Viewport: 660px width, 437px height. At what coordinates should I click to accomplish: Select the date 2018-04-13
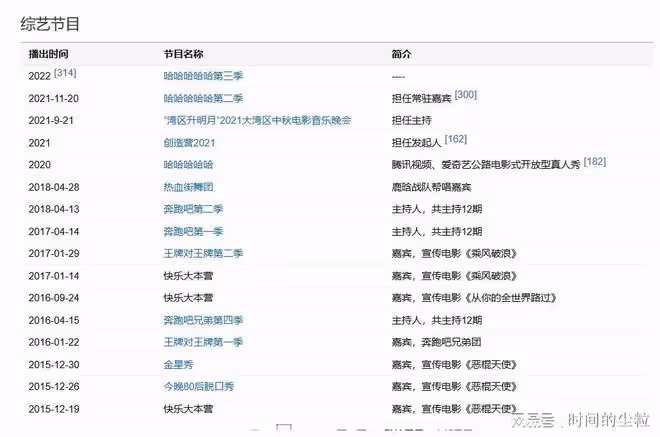[54, 209]
